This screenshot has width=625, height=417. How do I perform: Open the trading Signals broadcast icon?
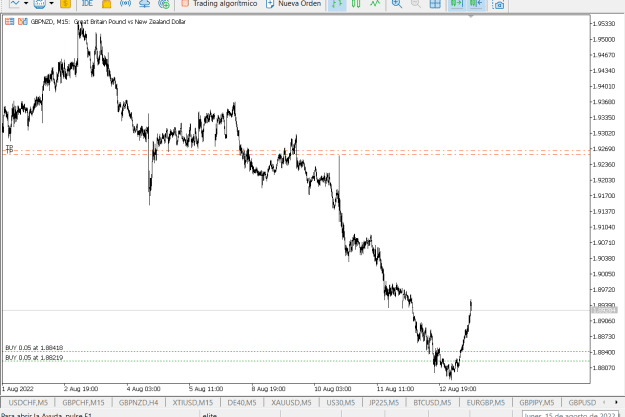click(126, 4)
